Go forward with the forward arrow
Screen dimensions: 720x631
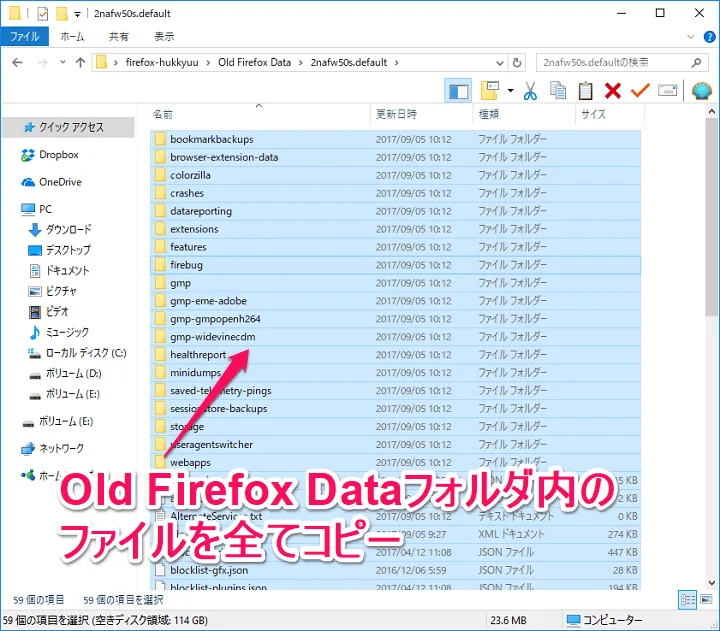point(42,62)
